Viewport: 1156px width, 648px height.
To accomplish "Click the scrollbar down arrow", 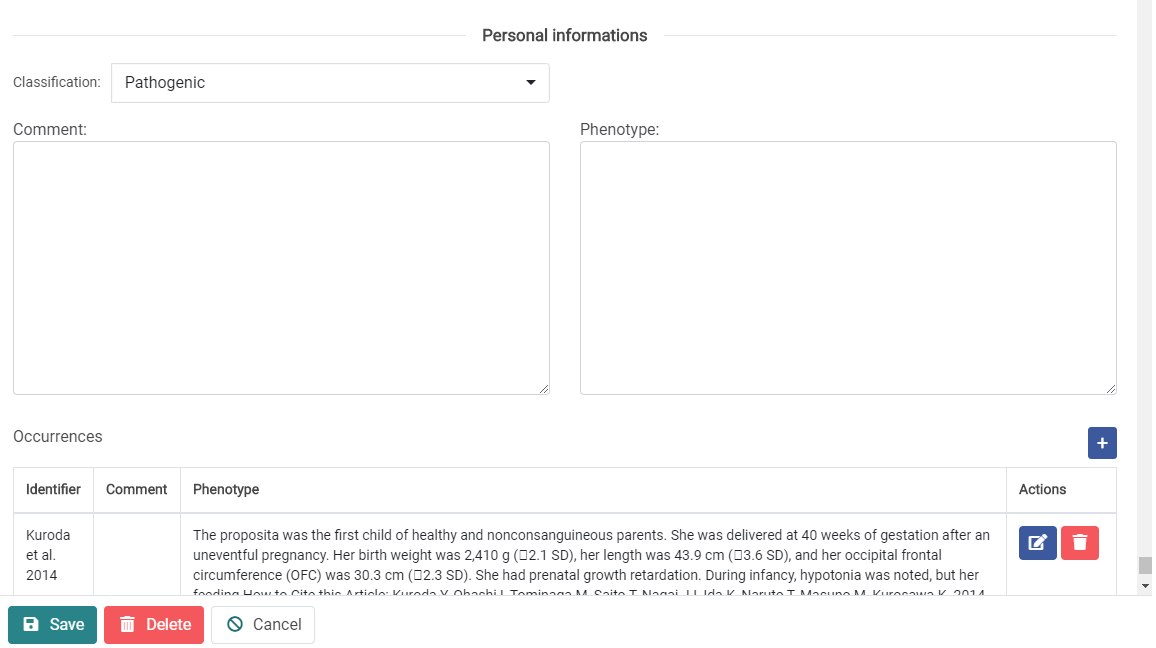I will click(1145, 585).
